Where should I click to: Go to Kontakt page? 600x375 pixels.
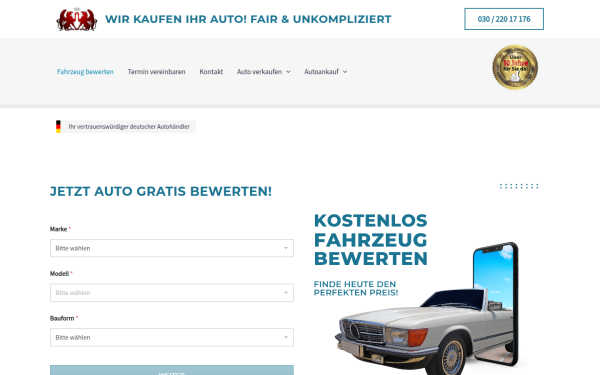(211, 72)
